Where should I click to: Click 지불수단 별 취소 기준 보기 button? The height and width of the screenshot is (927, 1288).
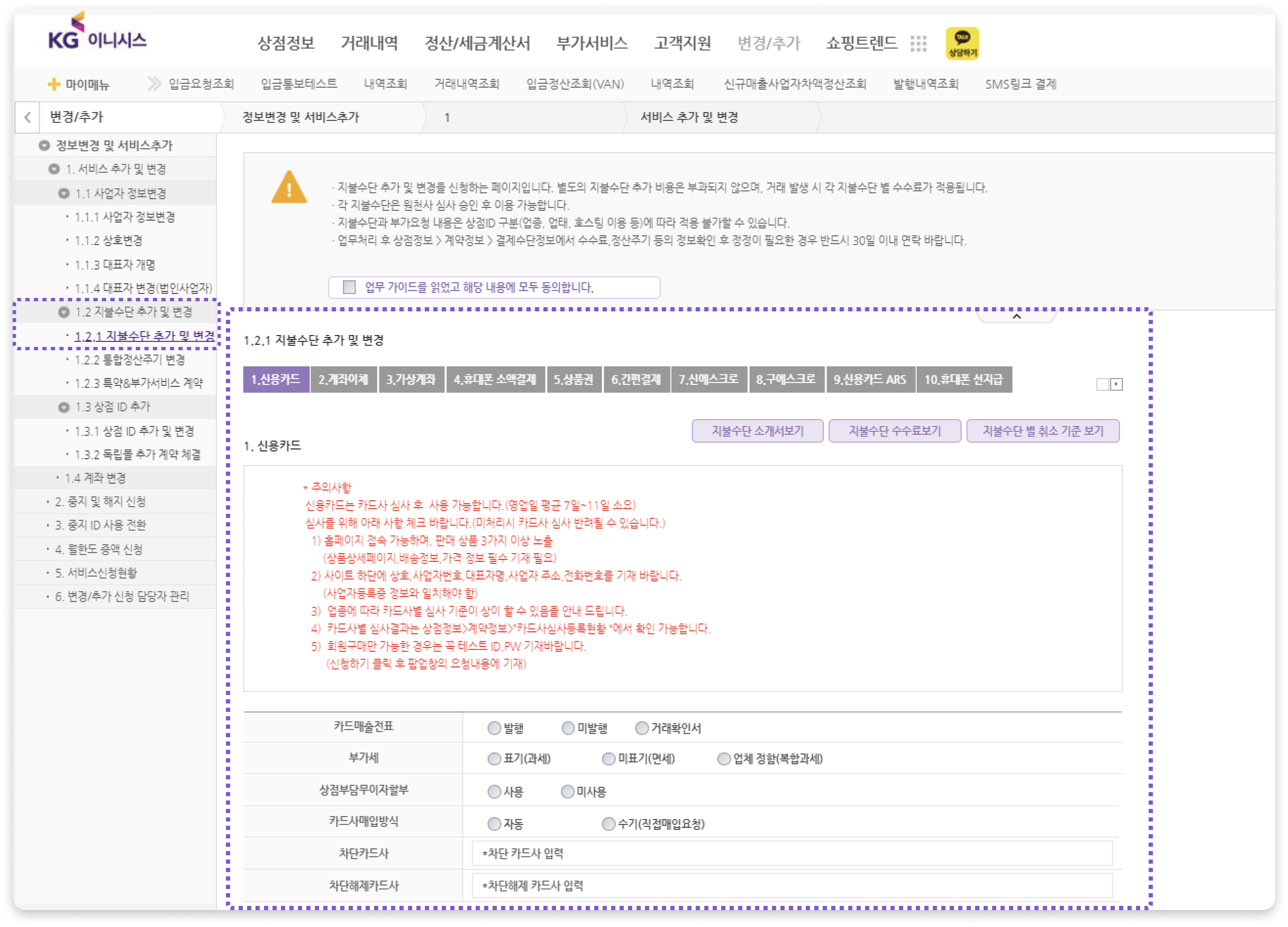1043,430
